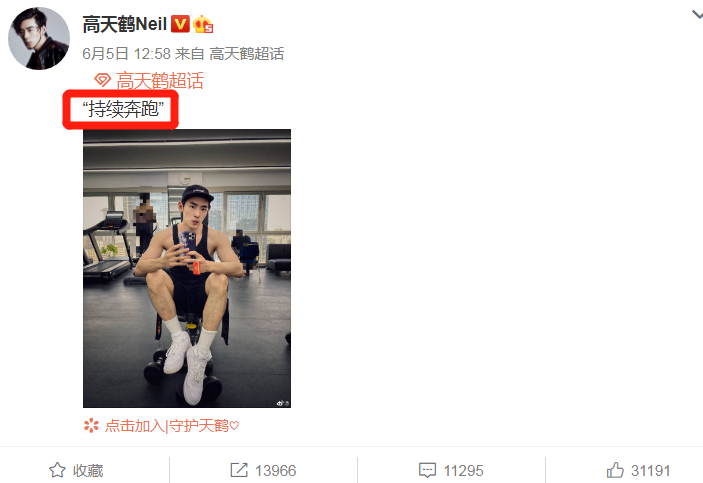The height and width of the screenshot is (483, 703).
Task: Click the star favorite icon
Action: (57, 470)
